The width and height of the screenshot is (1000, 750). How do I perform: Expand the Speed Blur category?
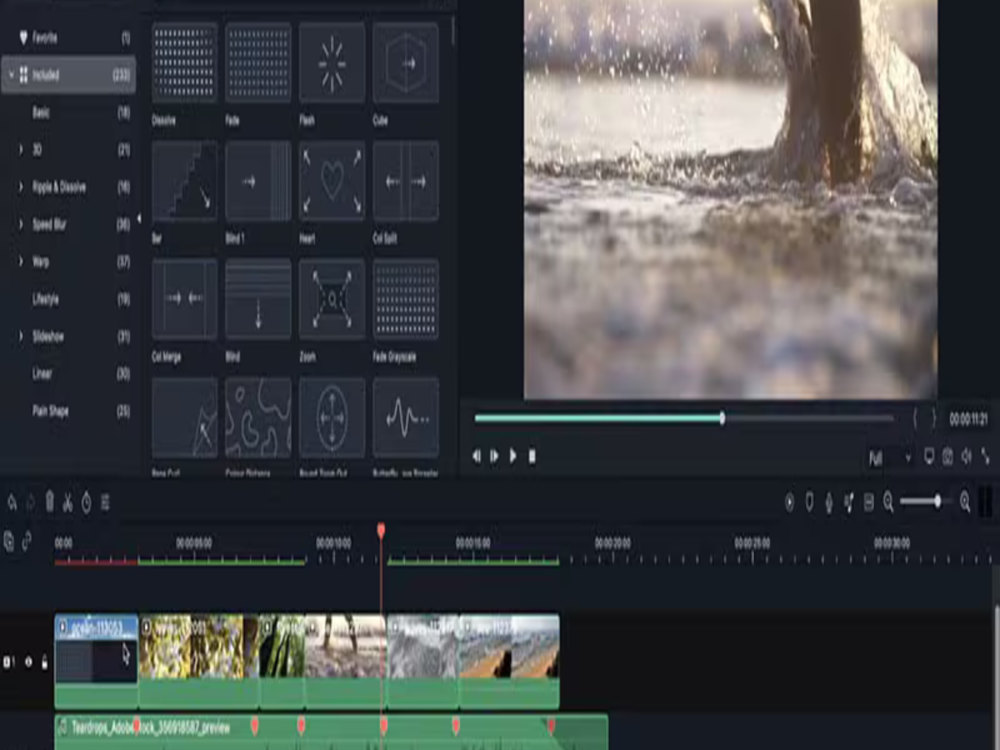coord(21,224)
